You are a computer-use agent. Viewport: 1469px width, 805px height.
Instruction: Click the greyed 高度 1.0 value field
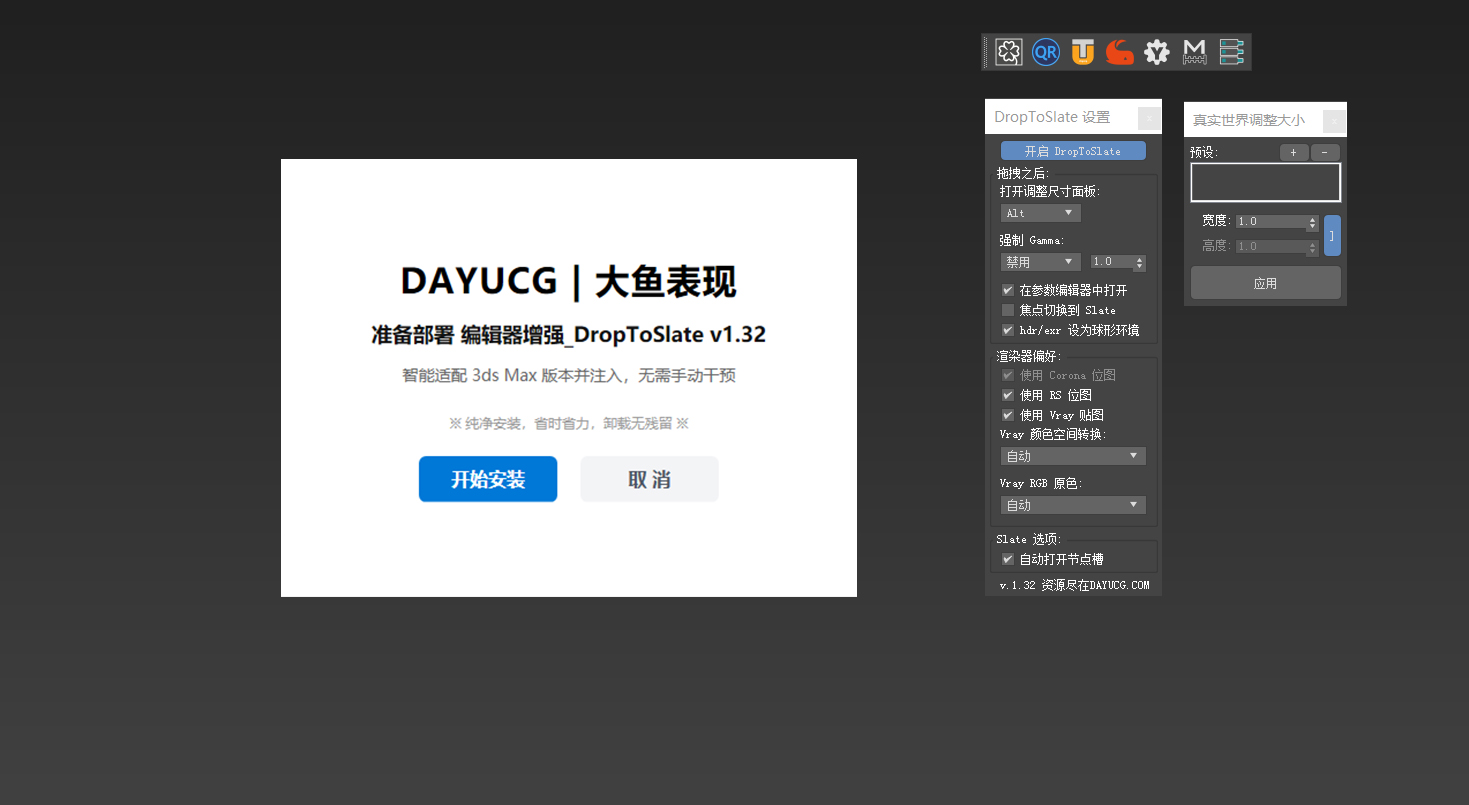pos(1271,246)
